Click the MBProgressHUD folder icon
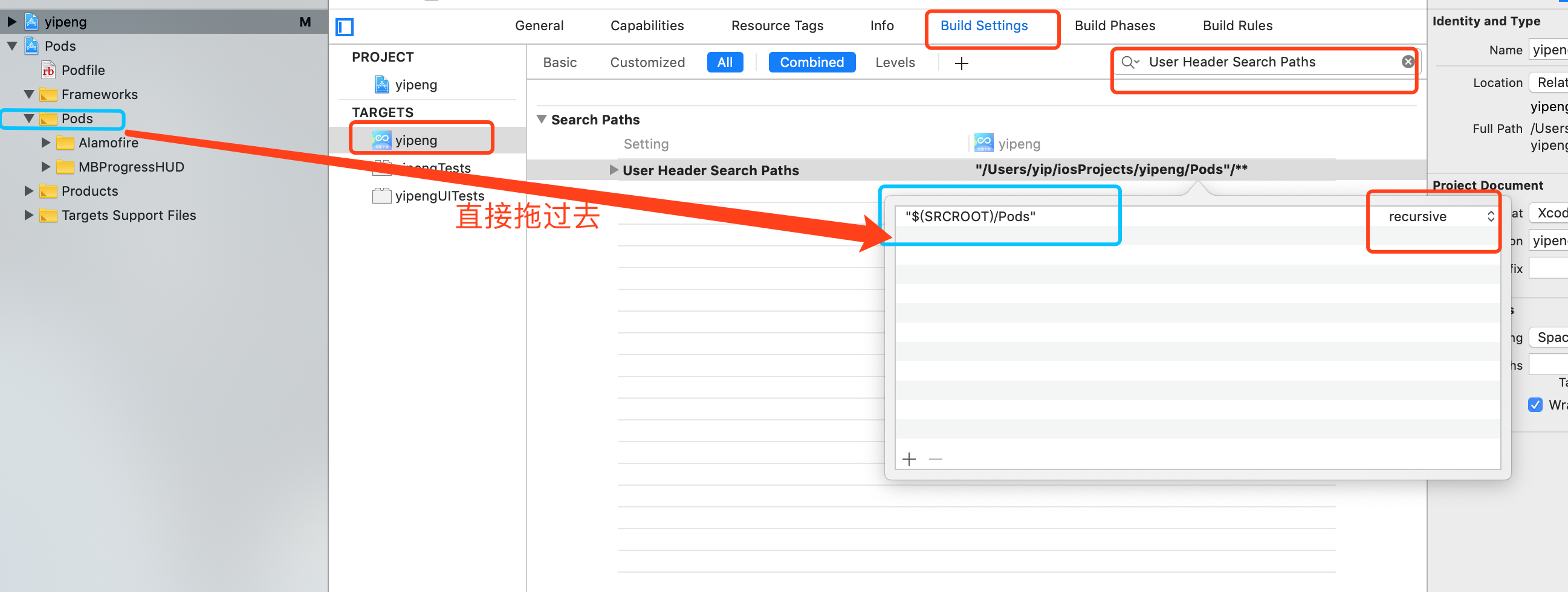This screenshot has width=1568, height=592. click(x=65, y=167)
